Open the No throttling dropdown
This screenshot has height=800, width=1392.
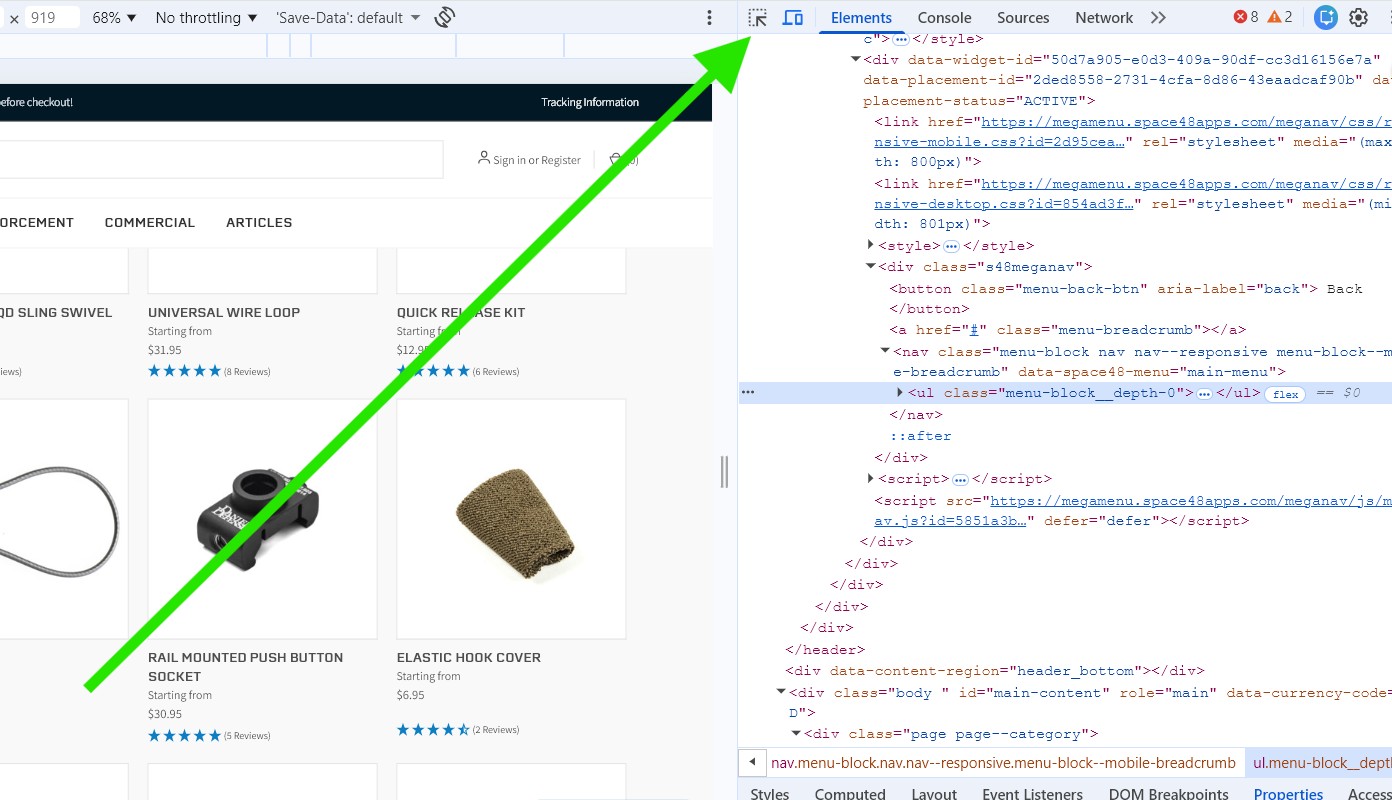(x=206, y=18)
